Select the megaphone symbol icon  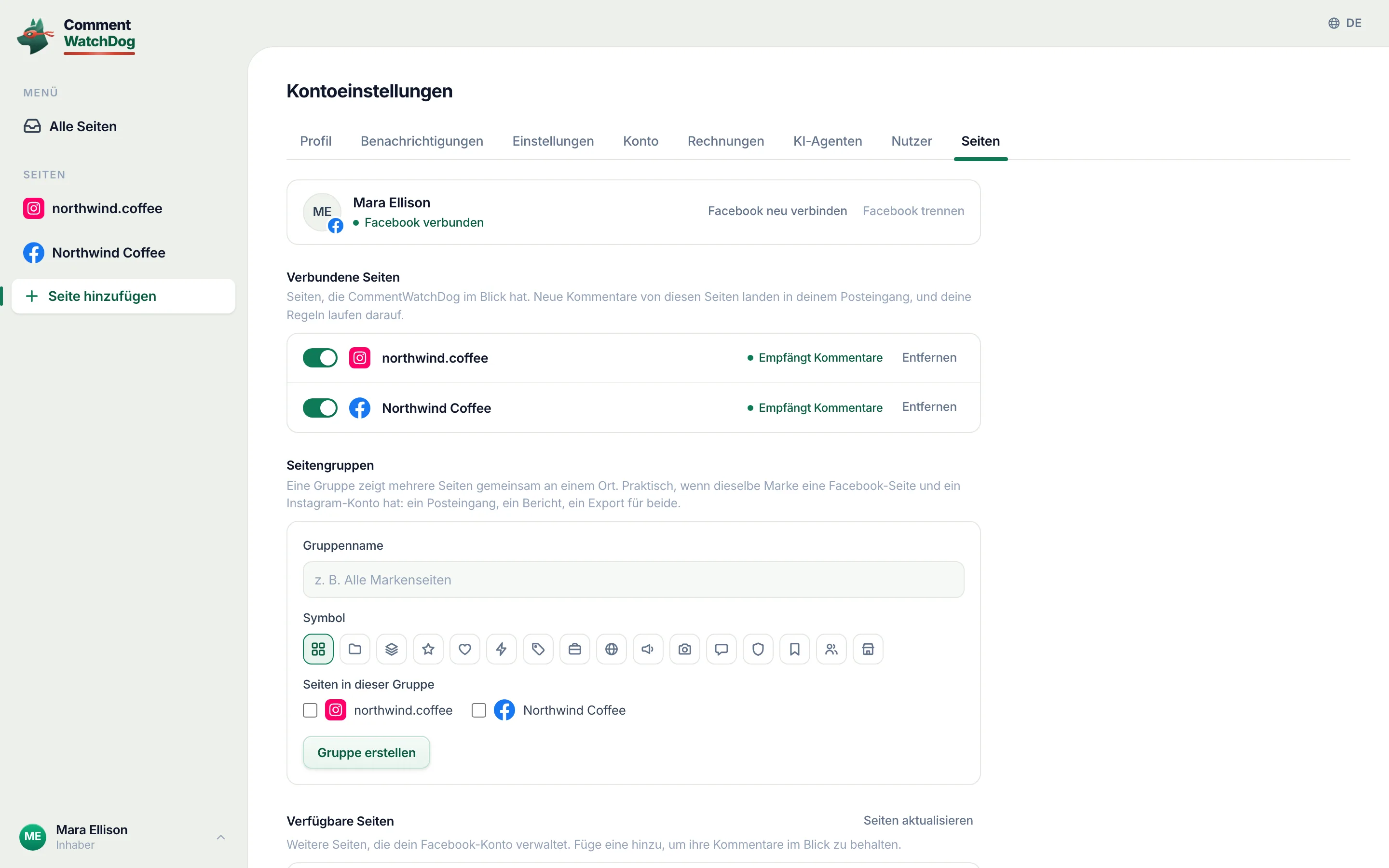[x=648, y=649]
